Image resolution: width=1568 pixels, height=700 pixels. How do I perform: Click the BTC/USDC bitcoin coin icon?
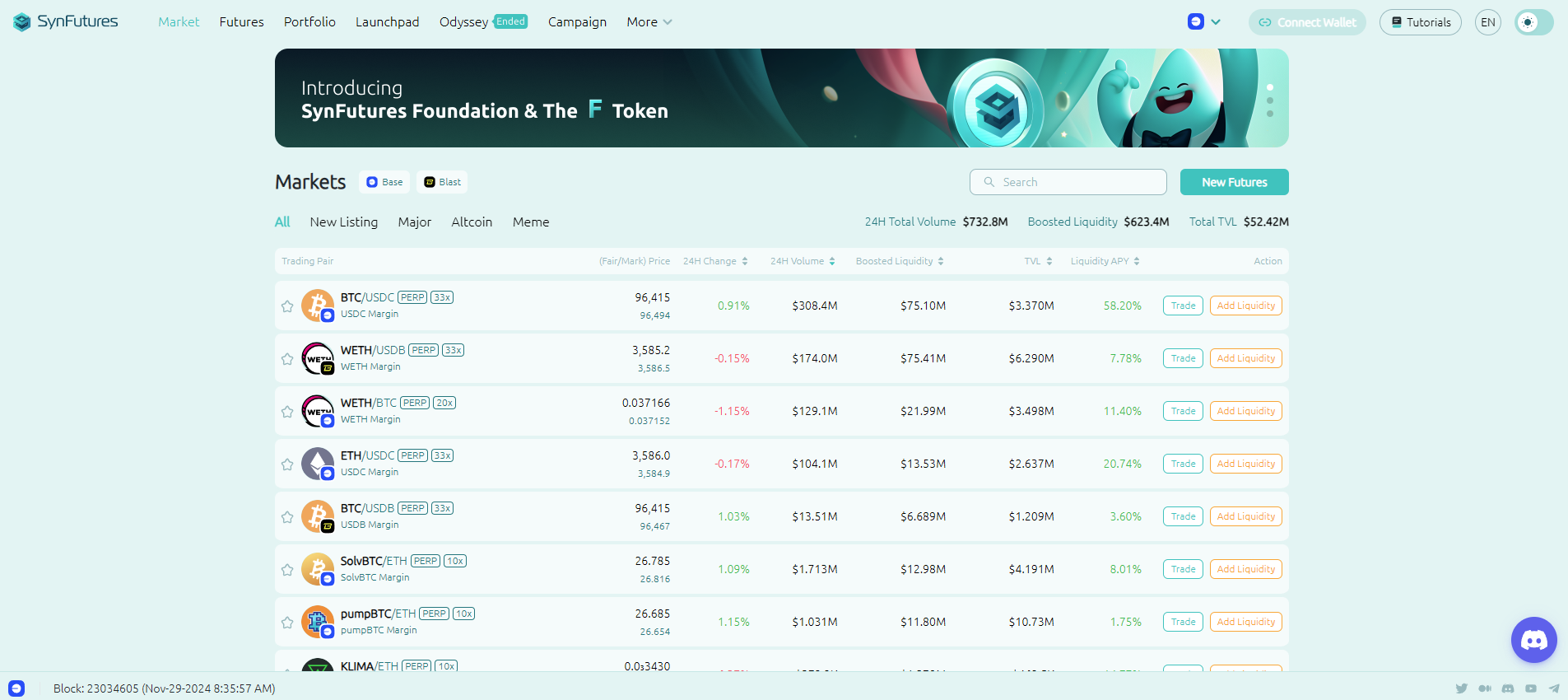[x=318, y=306]
